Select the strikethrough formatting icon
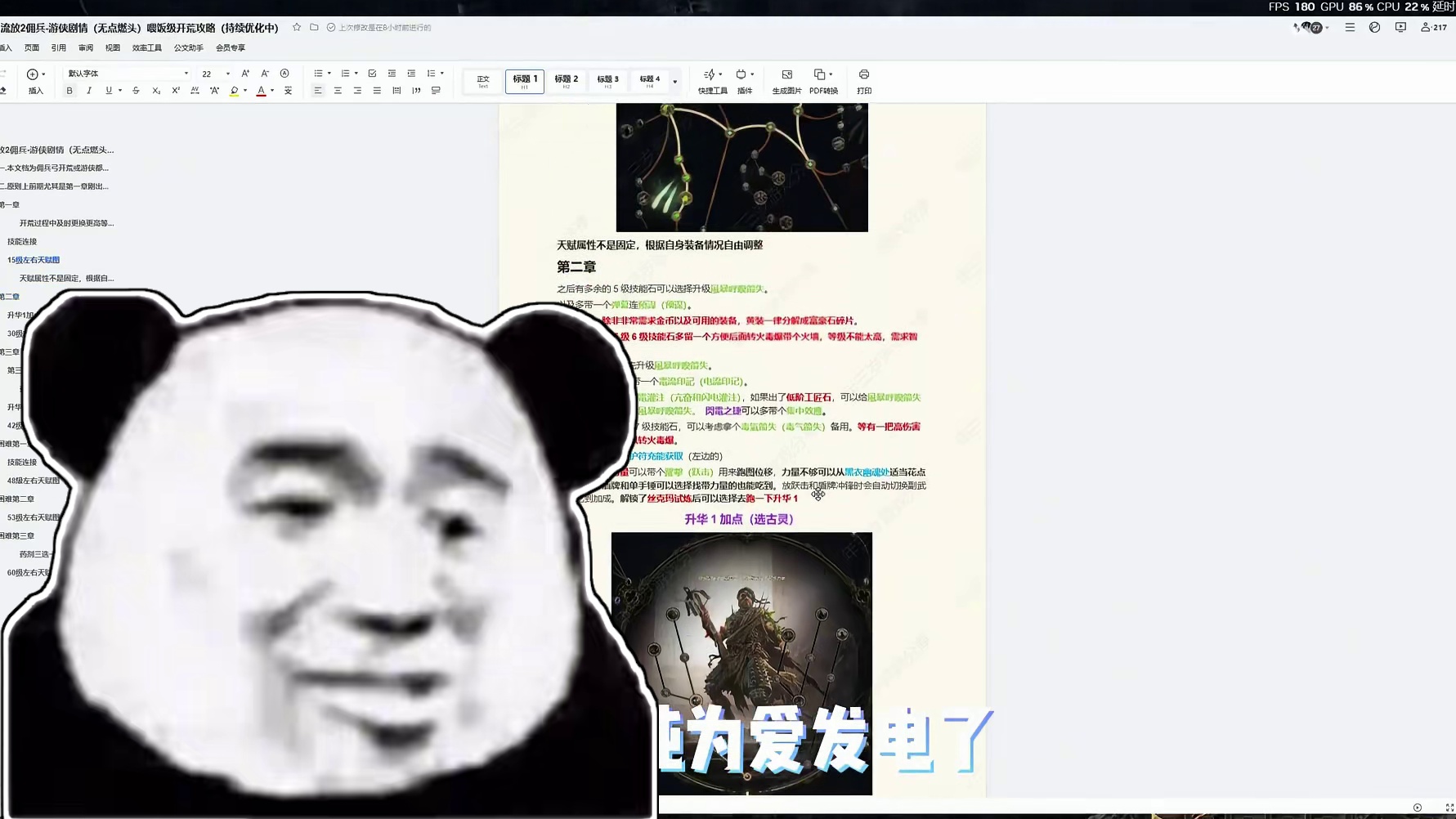Screen dimensions: 1456x819 (136, 90)
